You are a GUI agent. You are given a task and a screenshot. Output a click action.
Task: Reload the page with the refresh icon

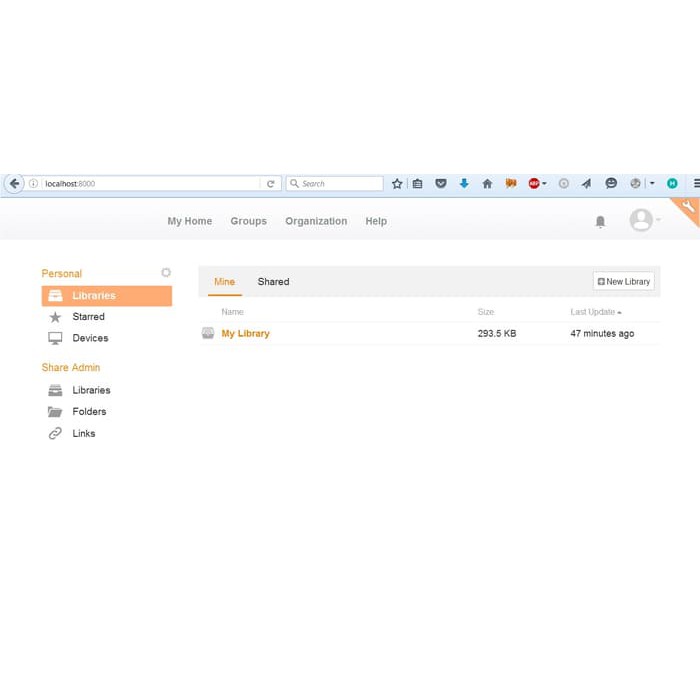pos(270,183)
